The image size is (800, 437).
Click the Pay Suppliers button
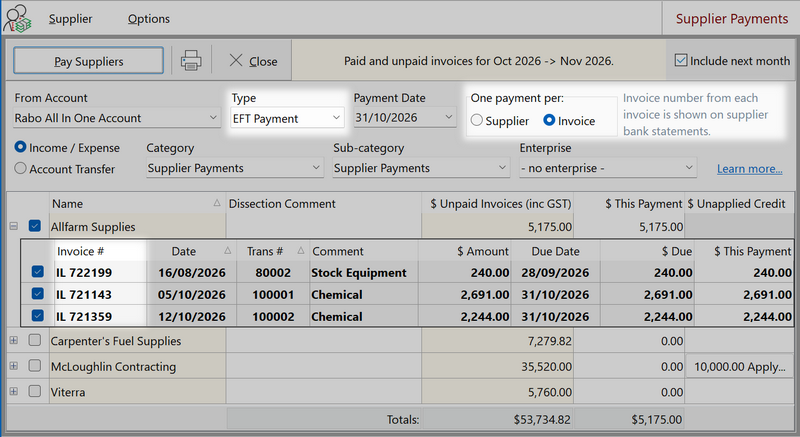88,61
